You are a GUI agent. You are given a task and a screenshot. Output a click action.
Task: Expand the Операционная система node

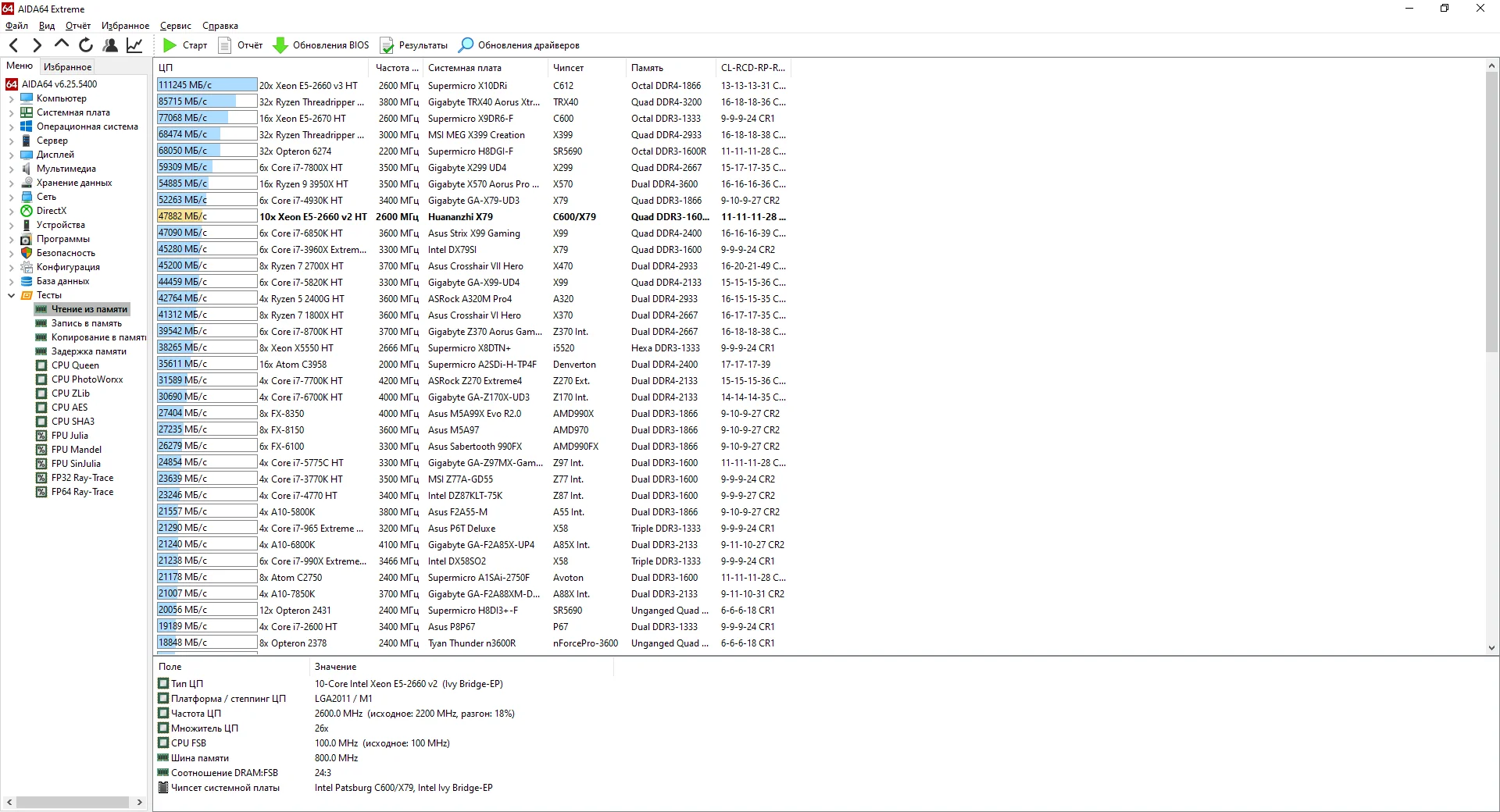click(x=11, y=127)
